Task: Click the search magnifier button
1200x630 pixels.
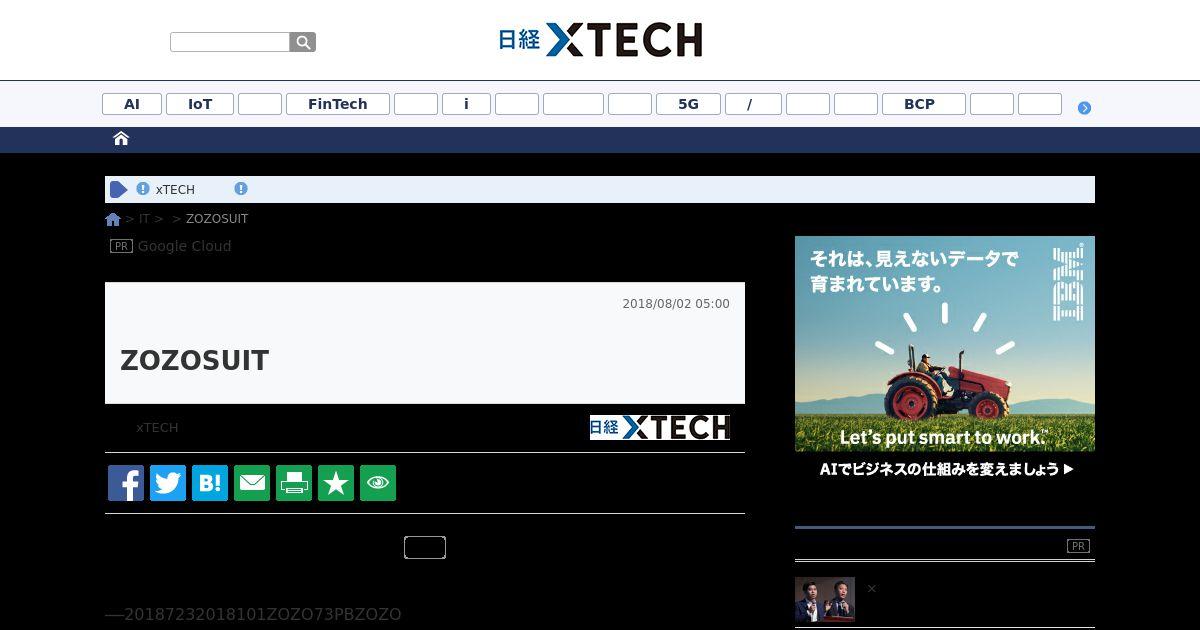Action: 303,42
